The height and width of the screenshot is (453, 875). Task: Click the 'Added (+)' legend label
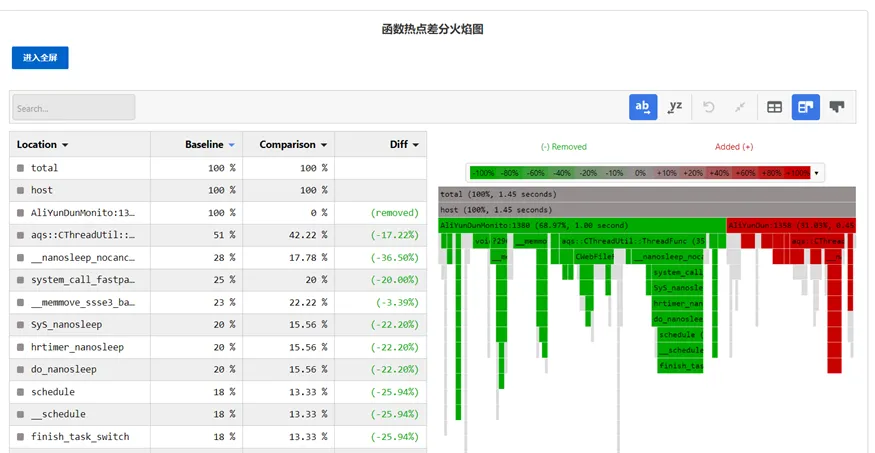point(734,147)
